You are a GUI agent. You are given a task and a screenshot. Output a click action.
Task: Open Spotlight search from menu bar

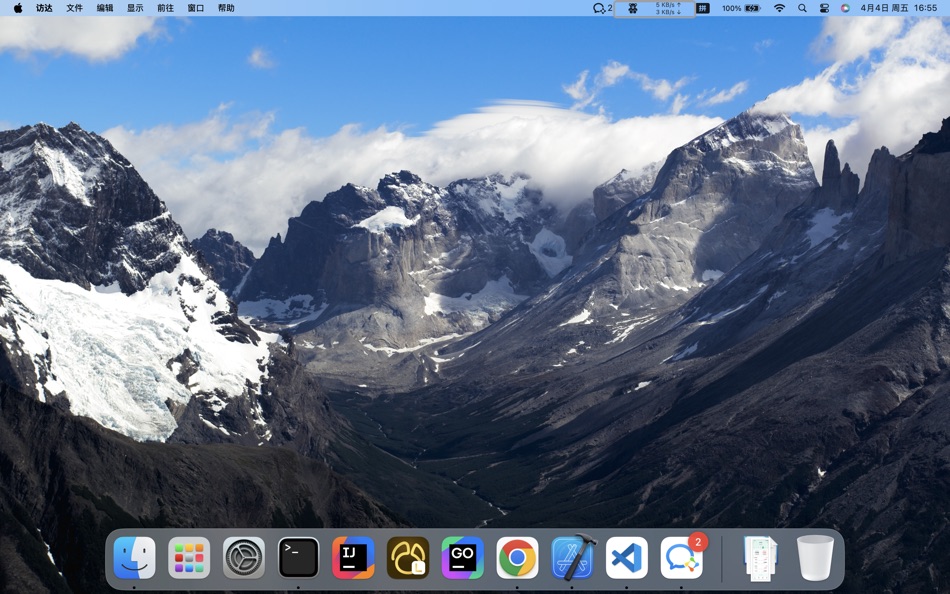(801, 10)
